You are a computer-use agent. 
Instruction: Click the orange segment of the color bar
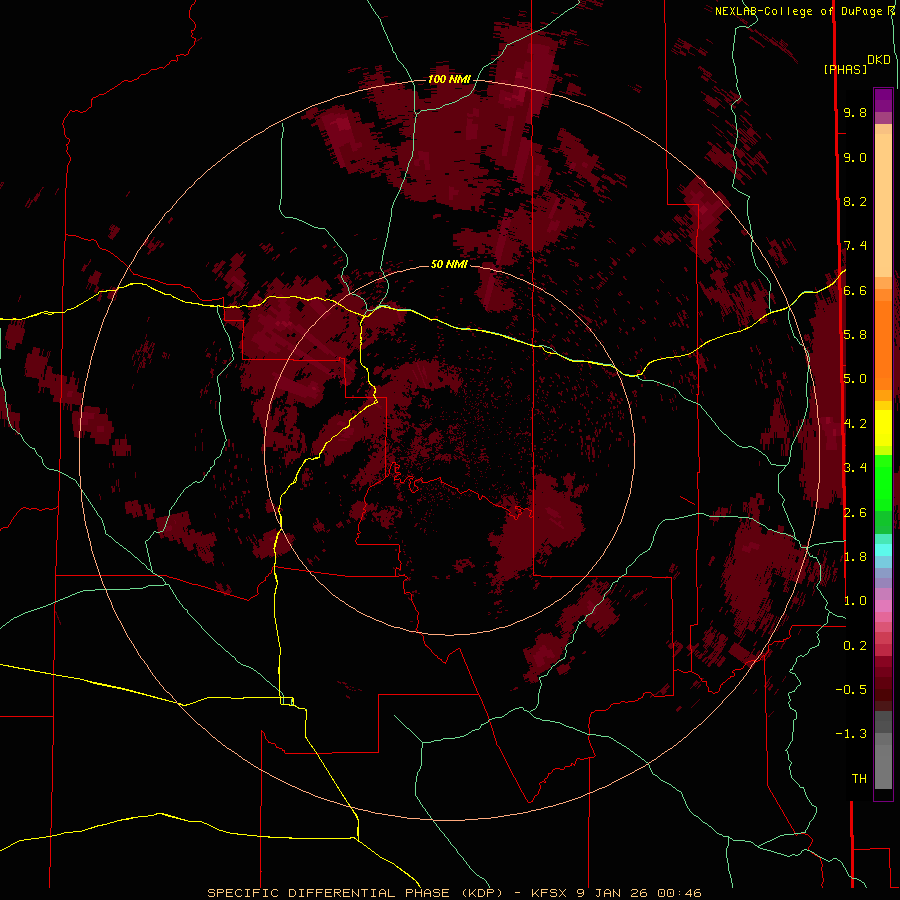coord(883,344)
